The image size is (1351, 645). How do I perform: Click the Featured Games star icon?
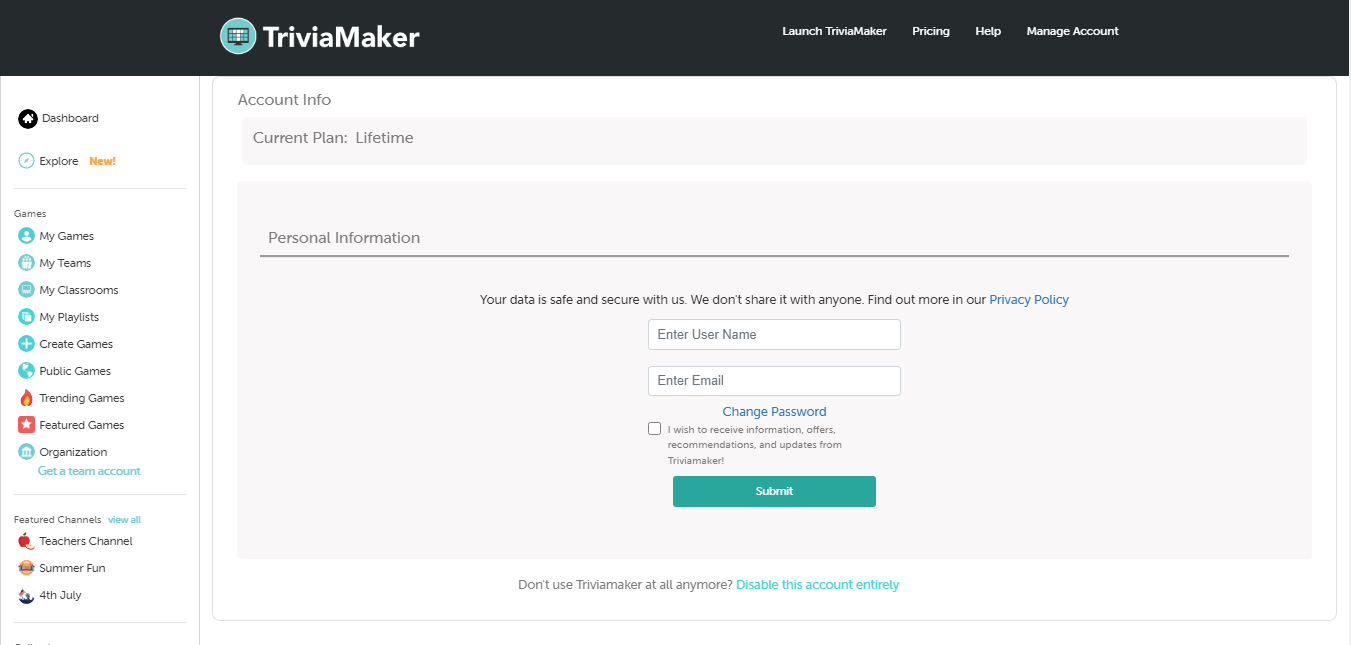pos(27,425)
